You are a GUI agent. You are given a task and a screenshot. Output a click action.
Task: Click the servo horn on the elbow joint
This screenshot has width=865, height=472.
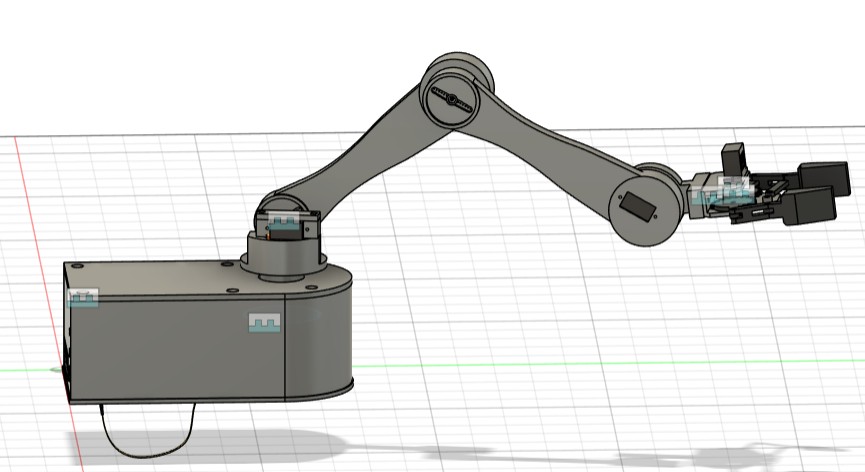click(450, 99)
